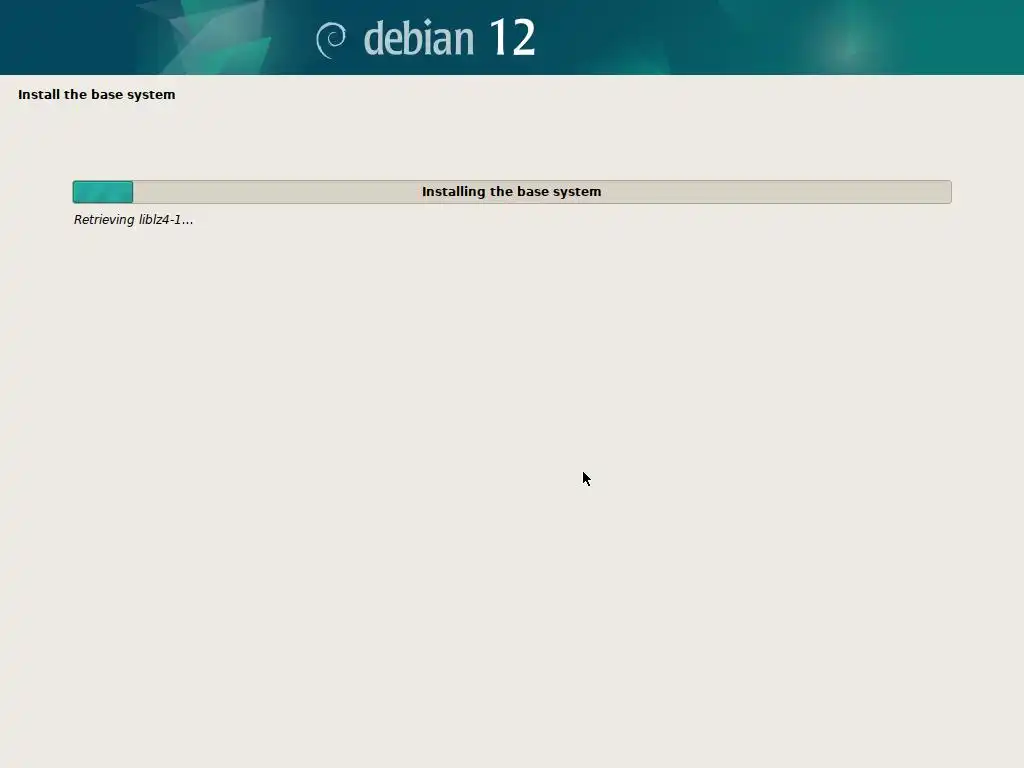Click the 'Install the base system' heading
This screenshot has height=768, width=1024.
[97, 95]
